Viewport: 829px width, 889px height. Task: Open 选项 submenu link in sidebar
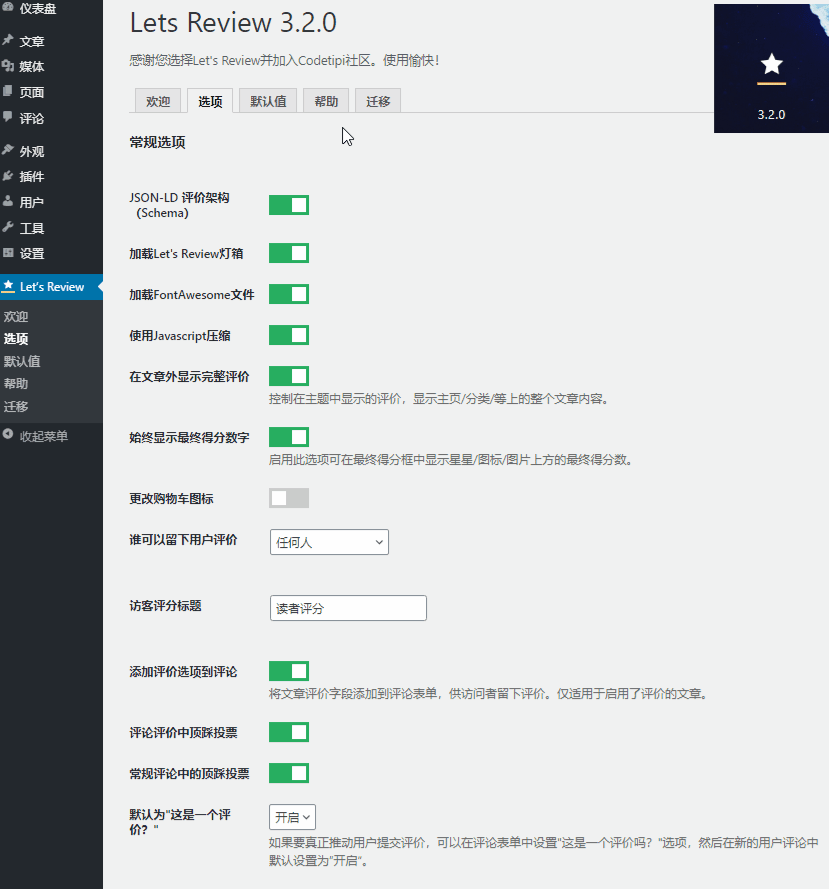16,338
